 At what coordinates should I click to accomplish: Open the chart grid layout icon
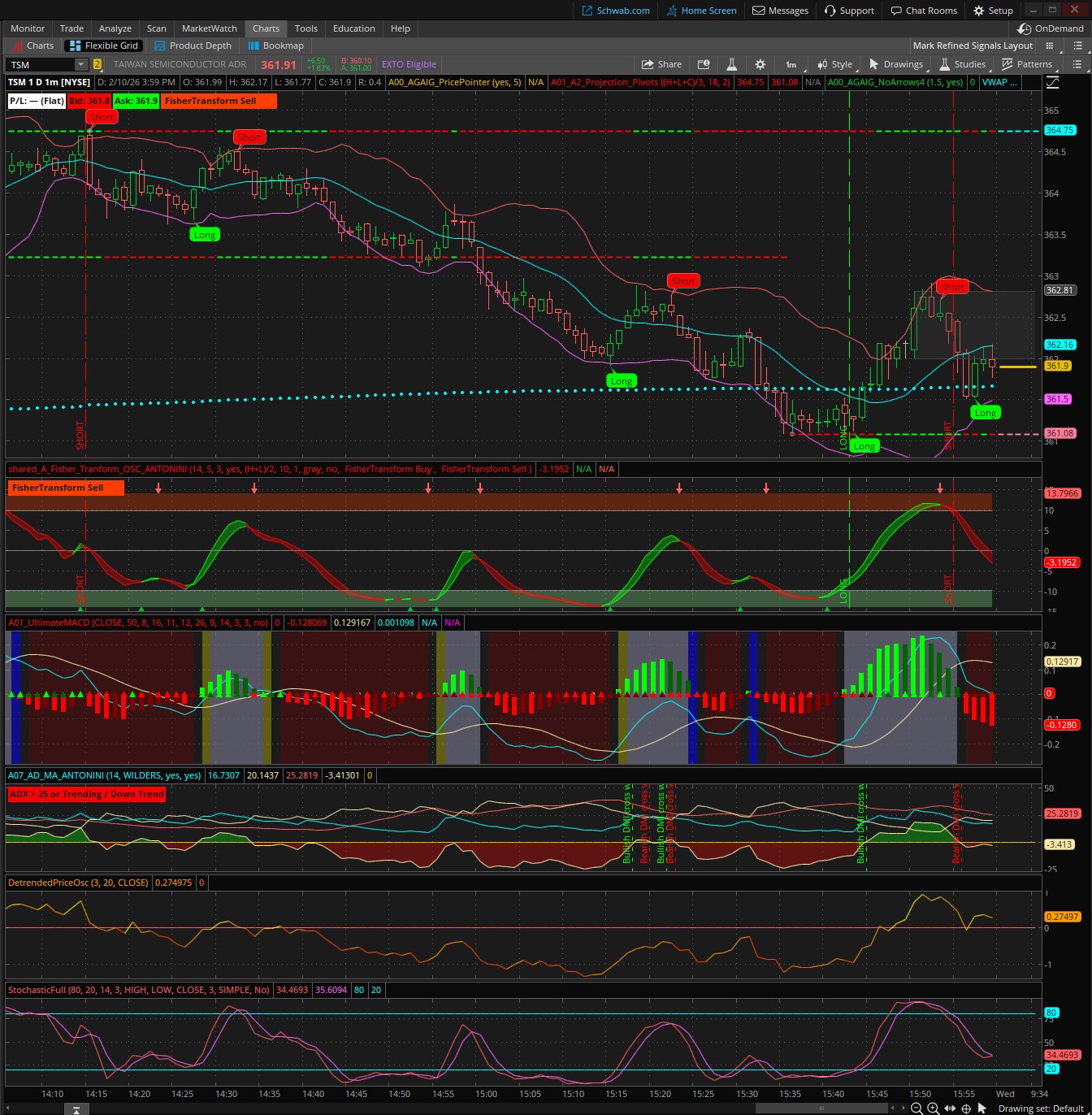1049,46
